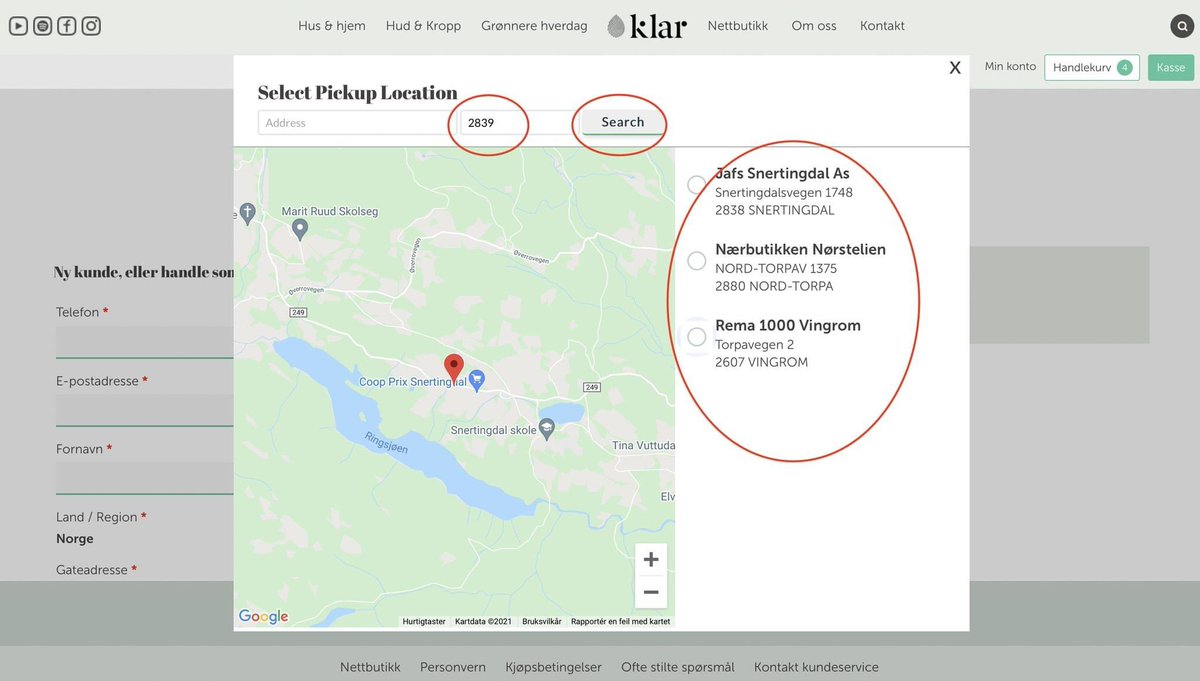Viewport: 1200px width, 681px height.
Task: Open footer Nettbutikk link
Action: pos(370,667)
